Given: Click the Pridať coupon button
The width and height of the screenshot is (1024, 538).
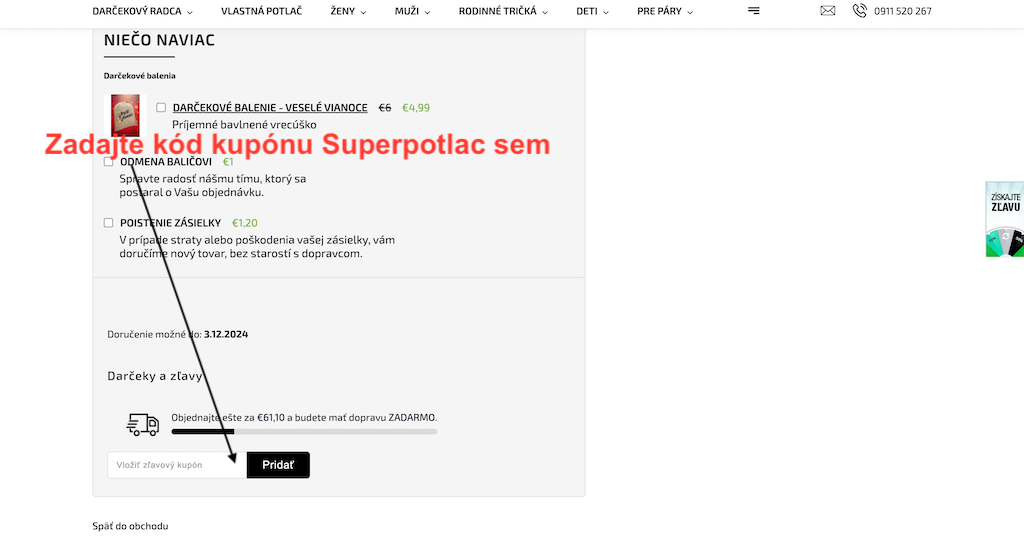Looking at the screenshot, I should (278, 465).
